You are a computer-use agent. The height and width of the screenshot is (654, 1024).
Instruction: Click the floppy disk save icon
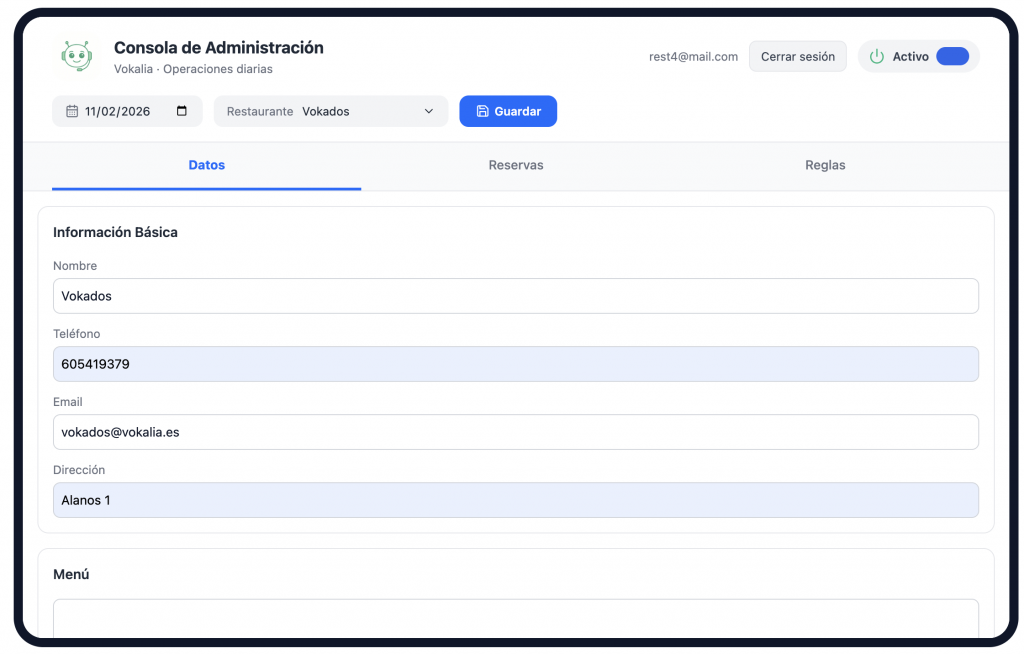click(x=482, y=111)
